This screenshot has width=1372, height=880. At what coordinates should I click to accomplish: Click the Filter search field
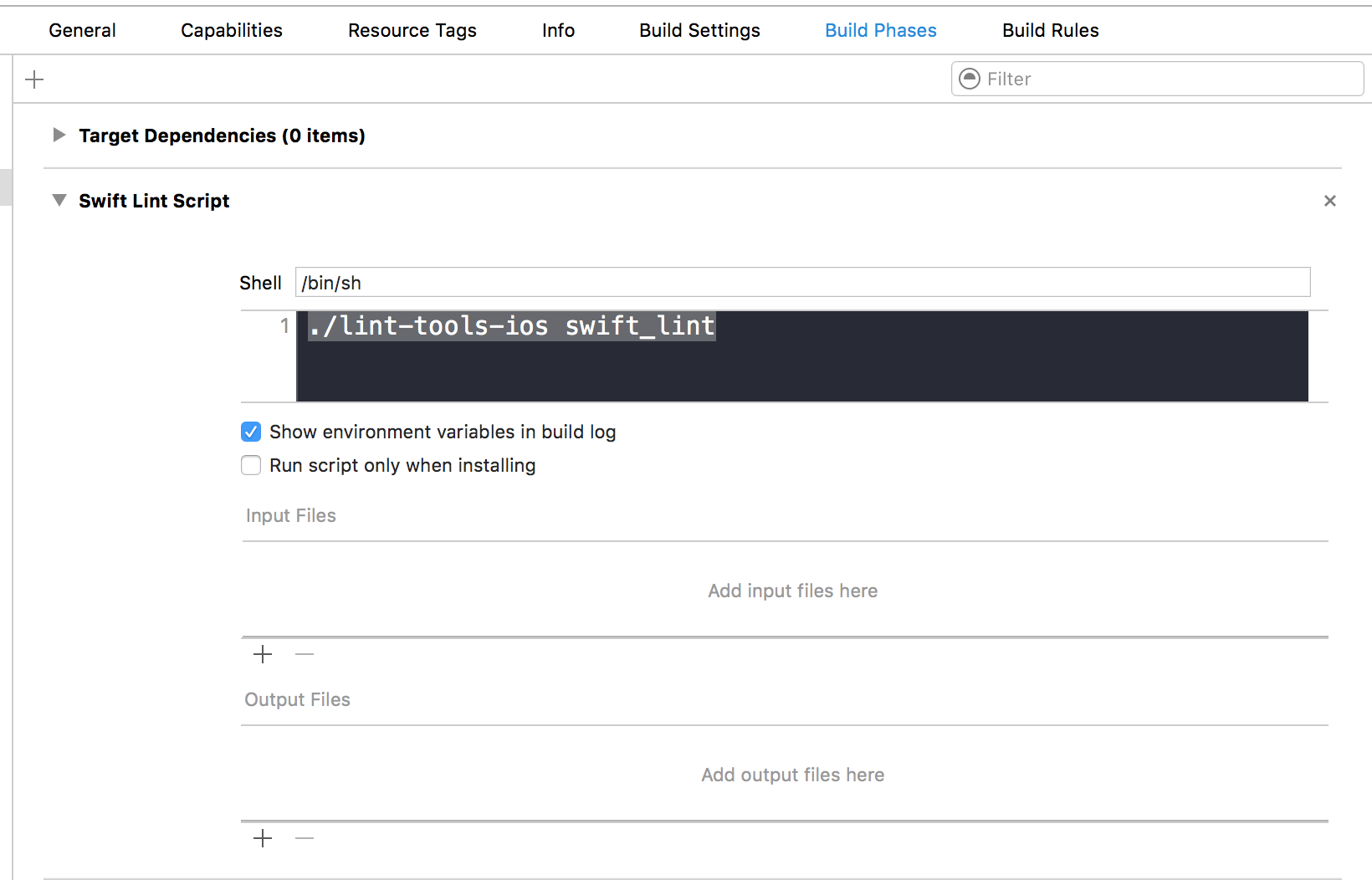pos(1158,79)
